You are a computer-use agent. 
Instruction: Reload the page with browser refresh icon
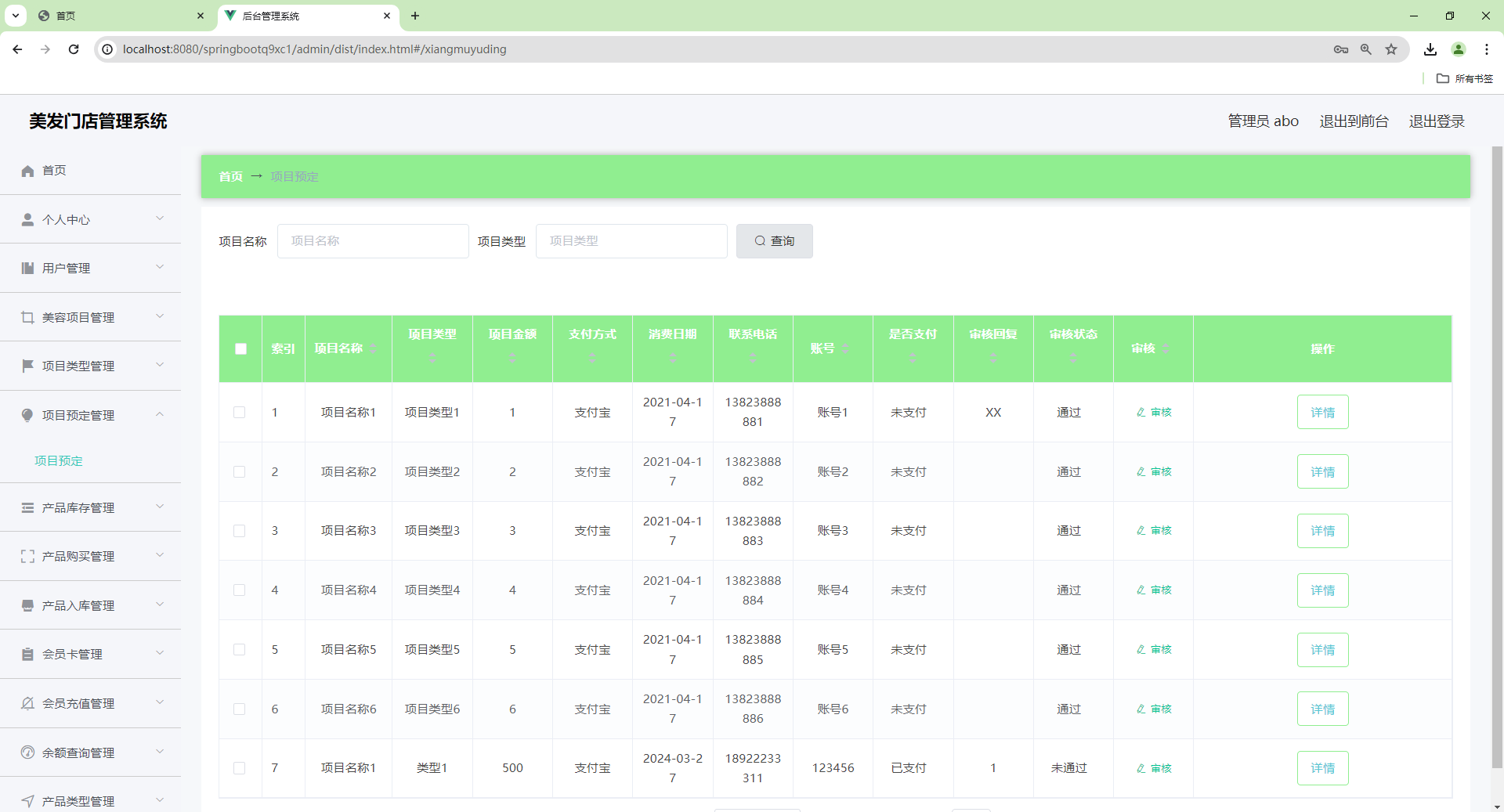click(x=74, y=49)
